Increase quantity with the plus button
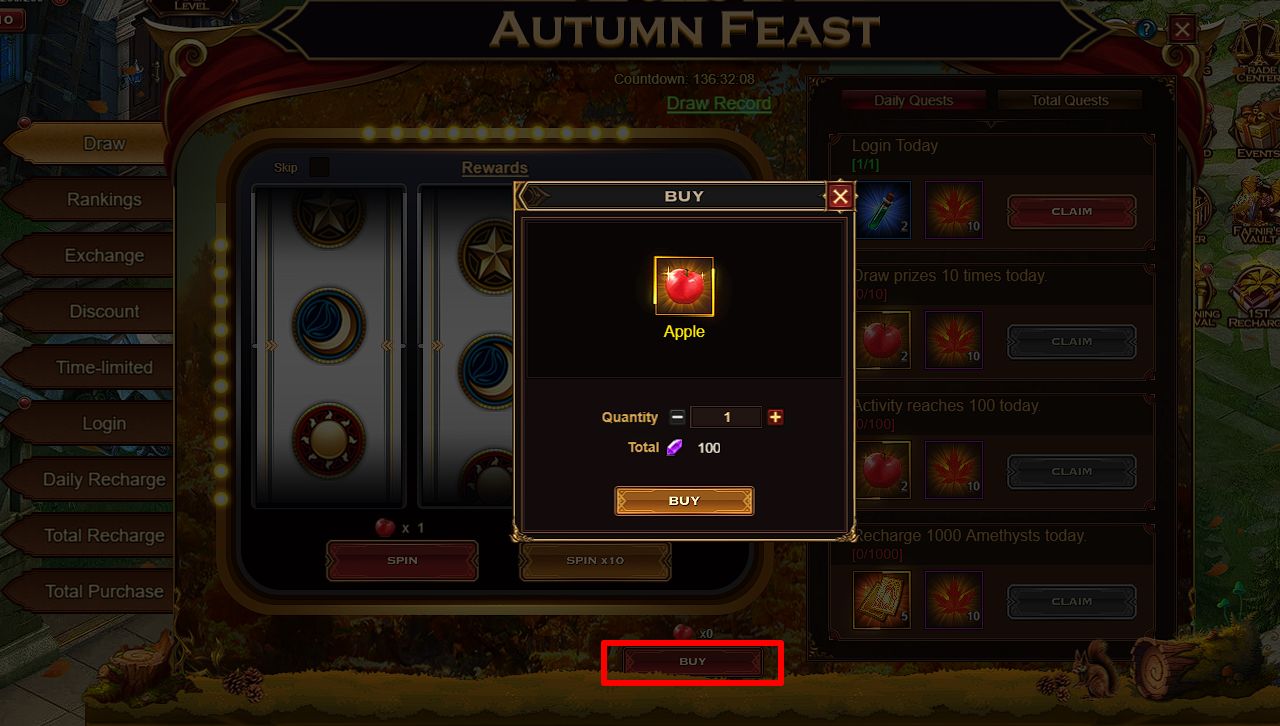 [x=775, y=417]
